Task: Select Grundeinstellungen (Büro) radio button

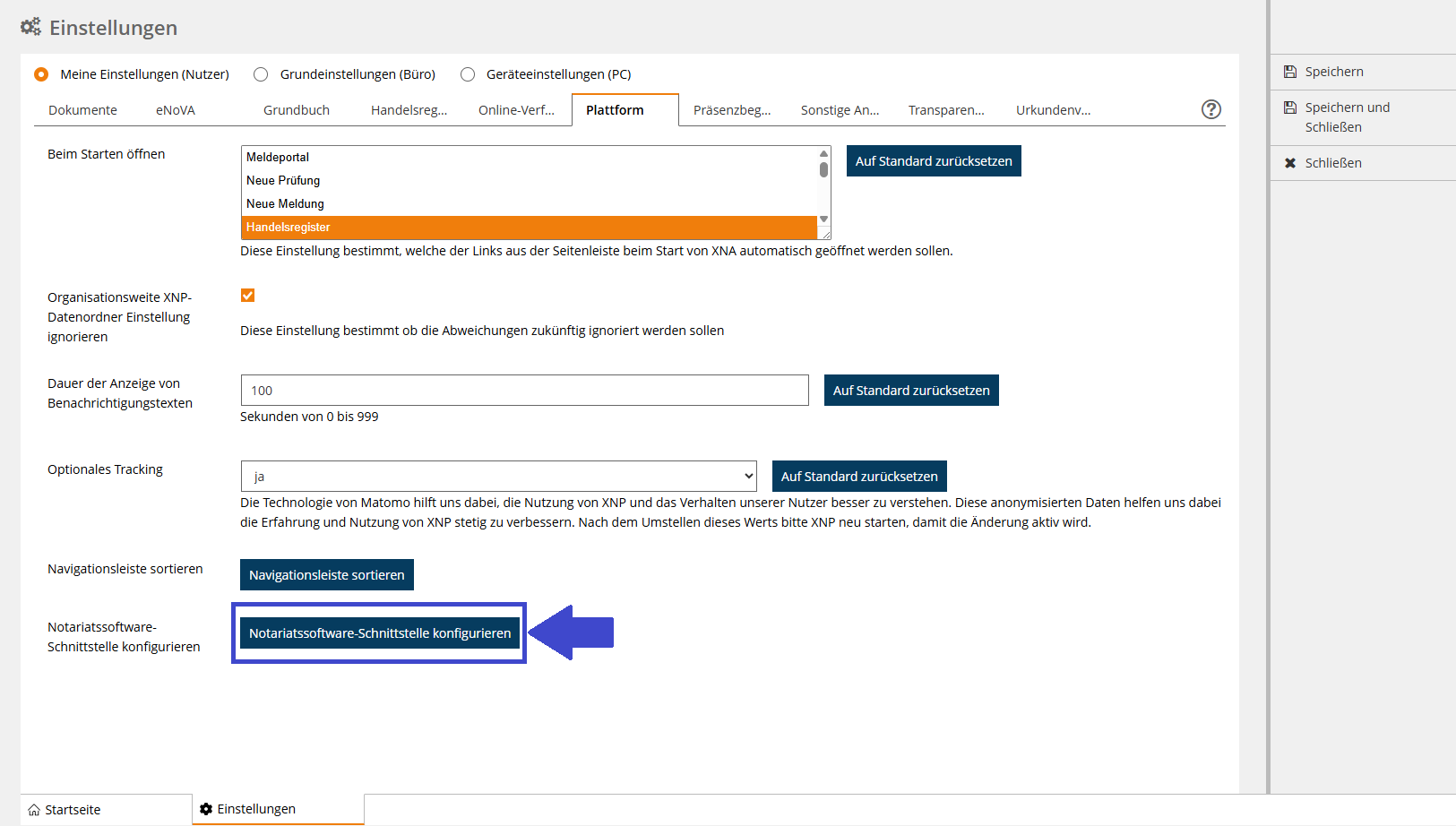Action: (261, 74)
